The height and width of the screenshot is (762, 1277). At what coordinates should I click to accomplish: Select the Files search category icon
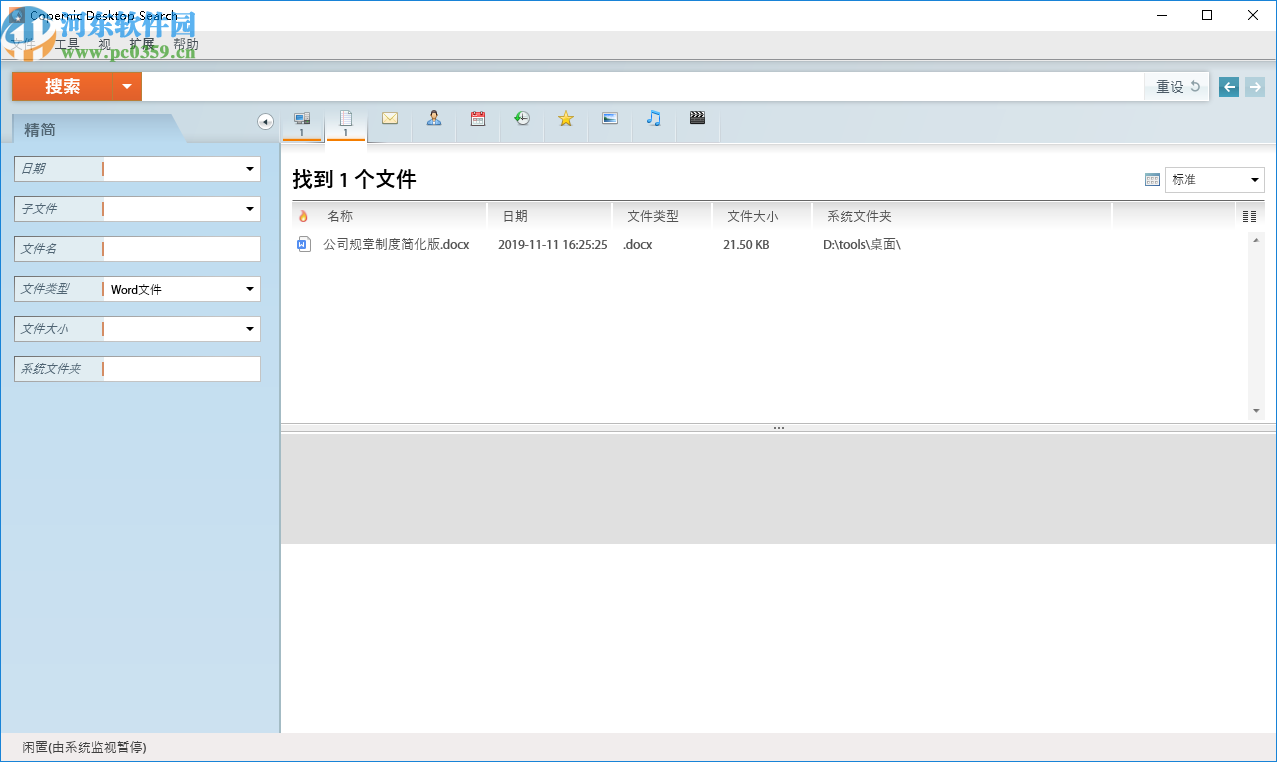[x=302, y=118]
